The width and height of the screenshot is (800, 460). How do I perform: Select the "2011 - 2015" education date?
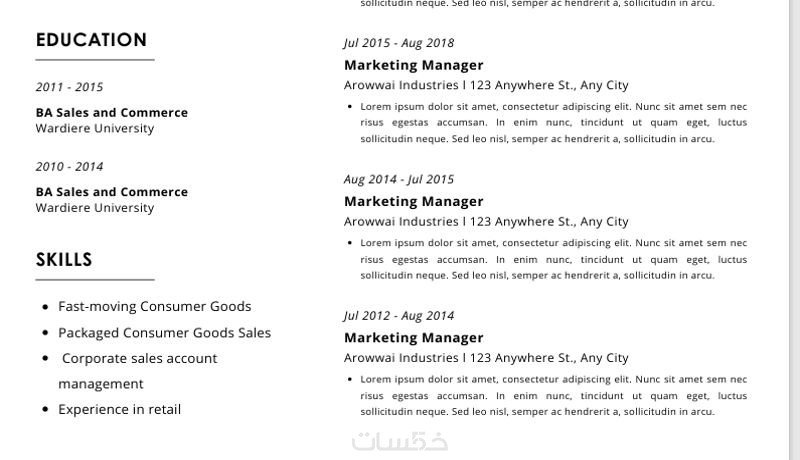click(x=69, y=87)
